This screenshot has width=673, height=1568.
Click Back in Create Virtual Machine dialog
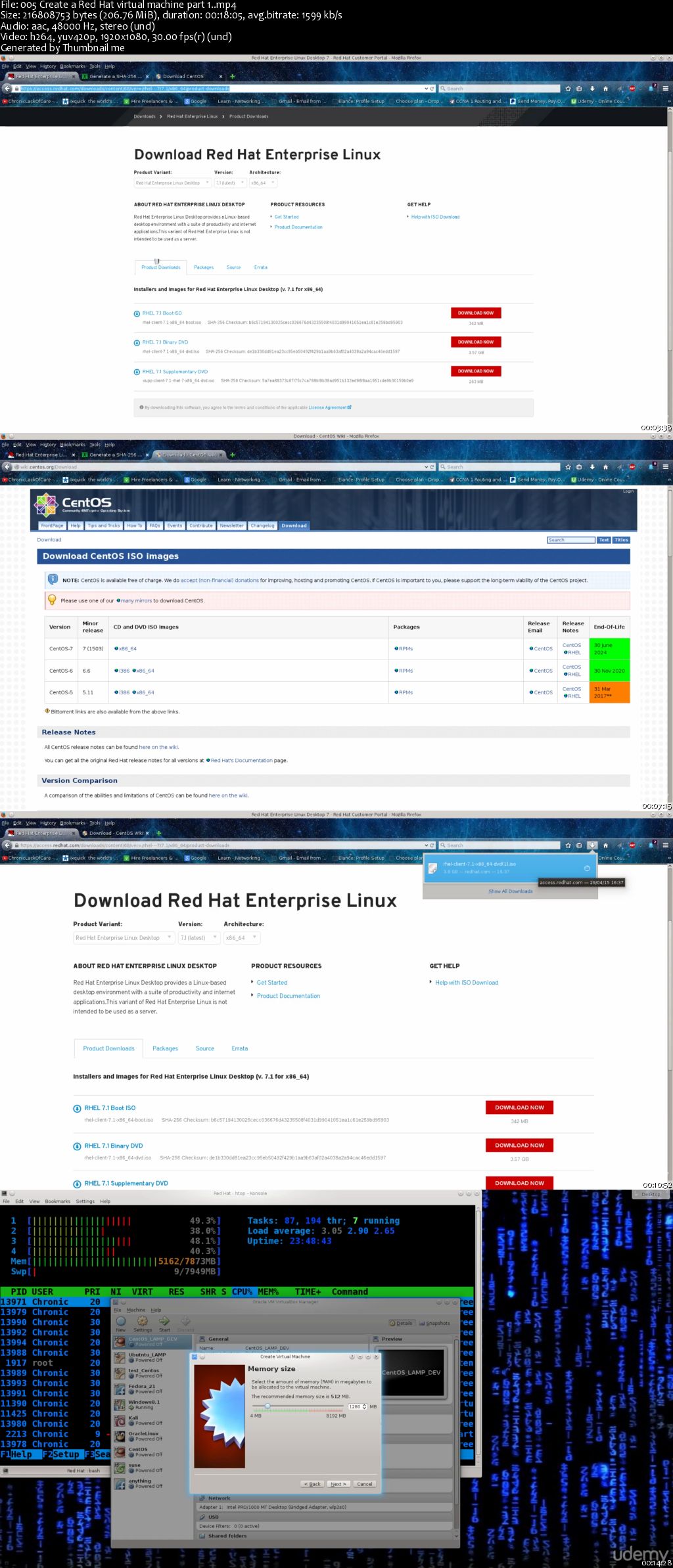coord(313,1484)
